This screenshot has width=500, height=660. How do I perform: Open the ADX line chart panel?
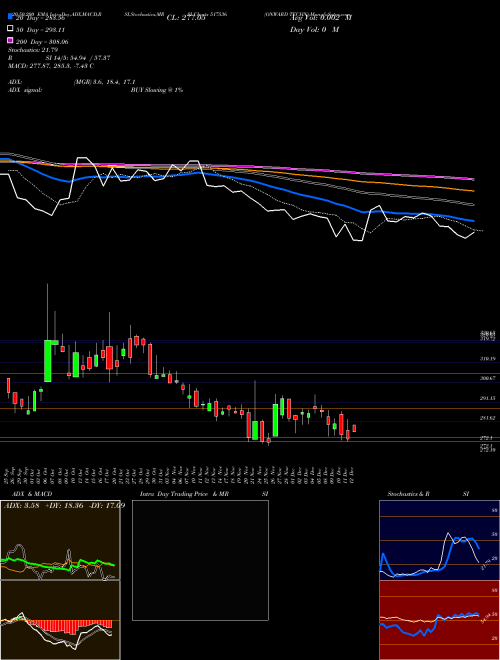60,540
